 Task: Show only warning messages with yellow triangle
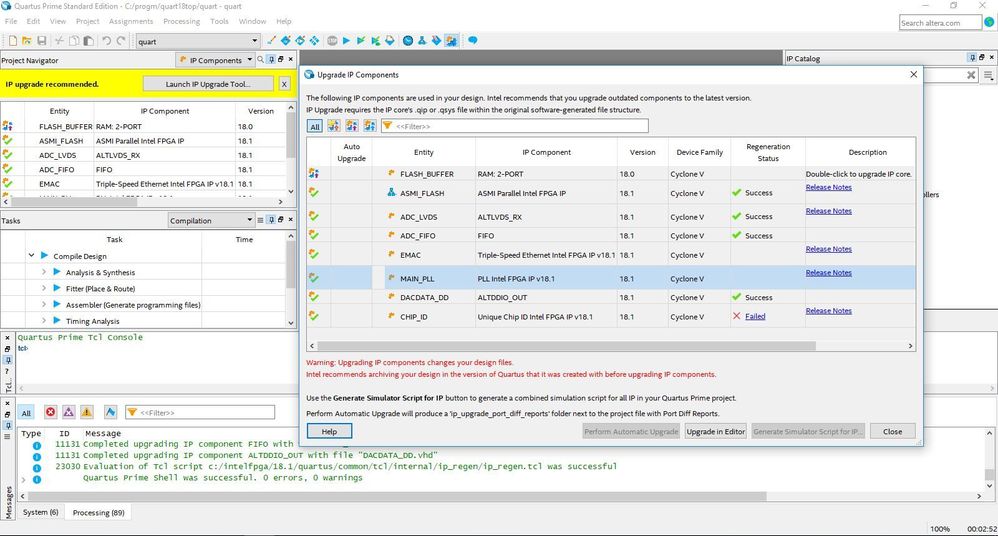coord(87,412)
